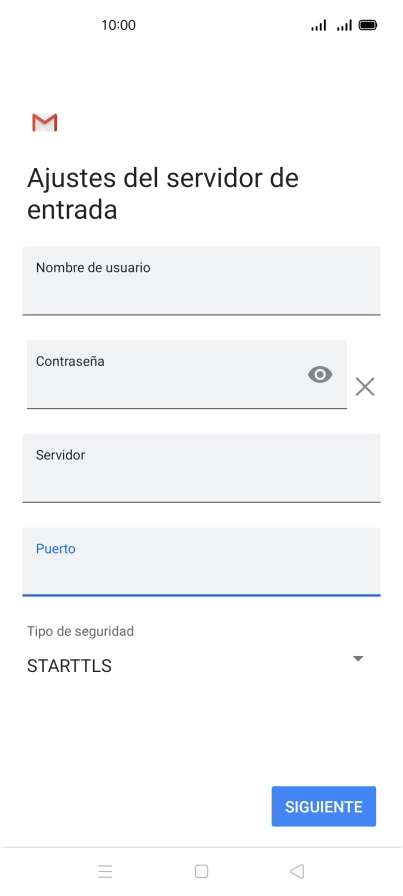The width and height of the screenshot is (403, 896).
Task: Focus the Puerto input field
Action: [x=201, y=562]
